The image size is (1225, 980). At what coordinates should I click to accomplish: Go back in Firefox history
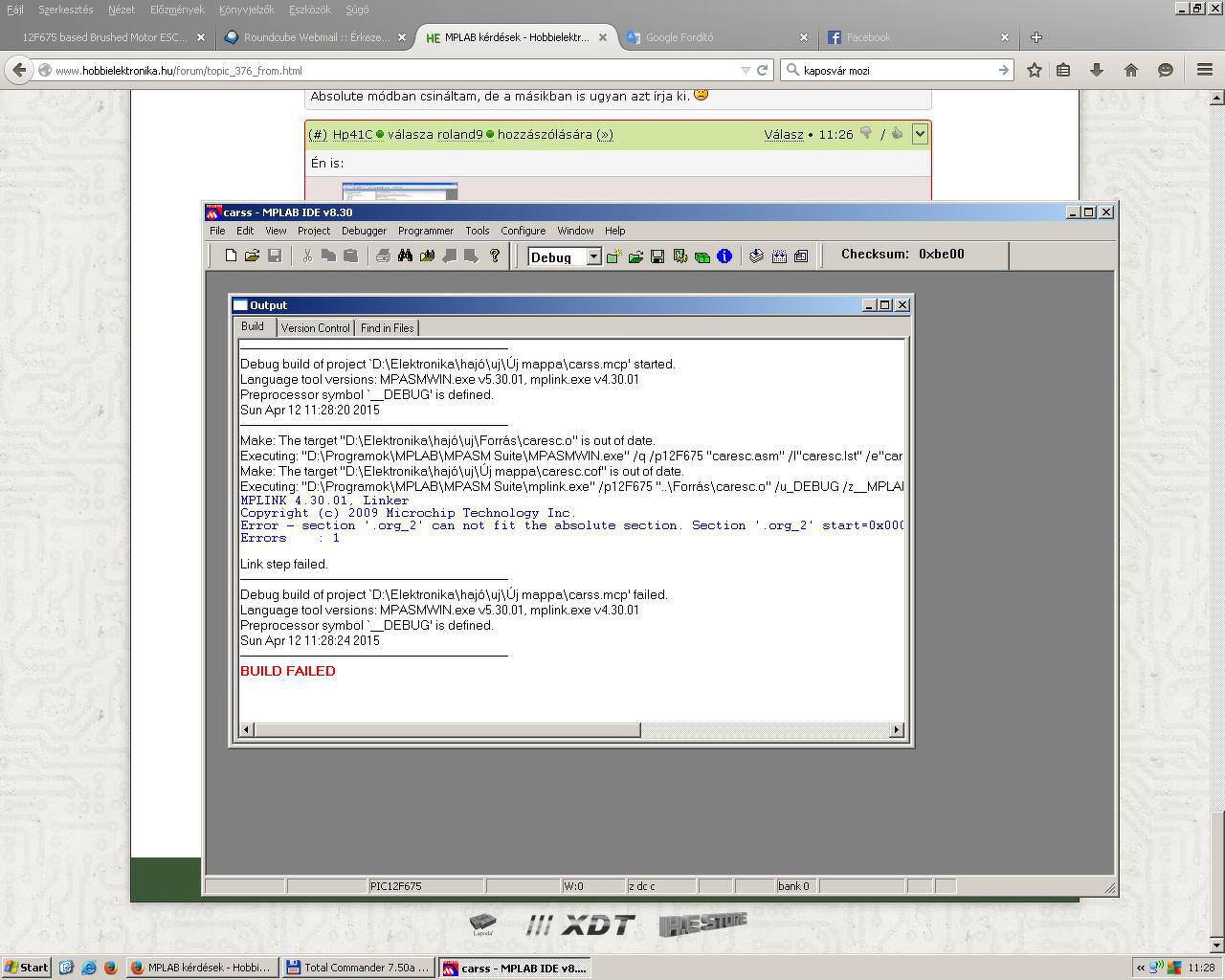click(19, 70)
